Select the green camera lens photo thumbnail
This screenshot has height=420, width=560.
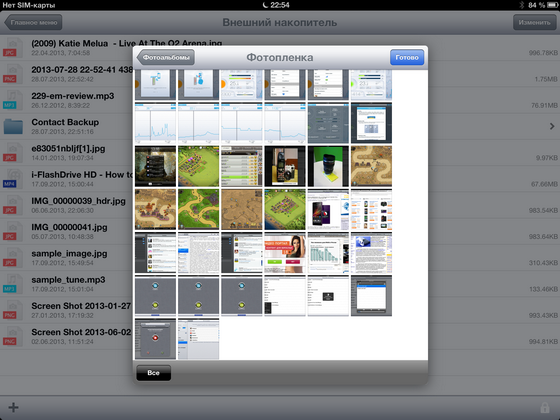(328, 166)
